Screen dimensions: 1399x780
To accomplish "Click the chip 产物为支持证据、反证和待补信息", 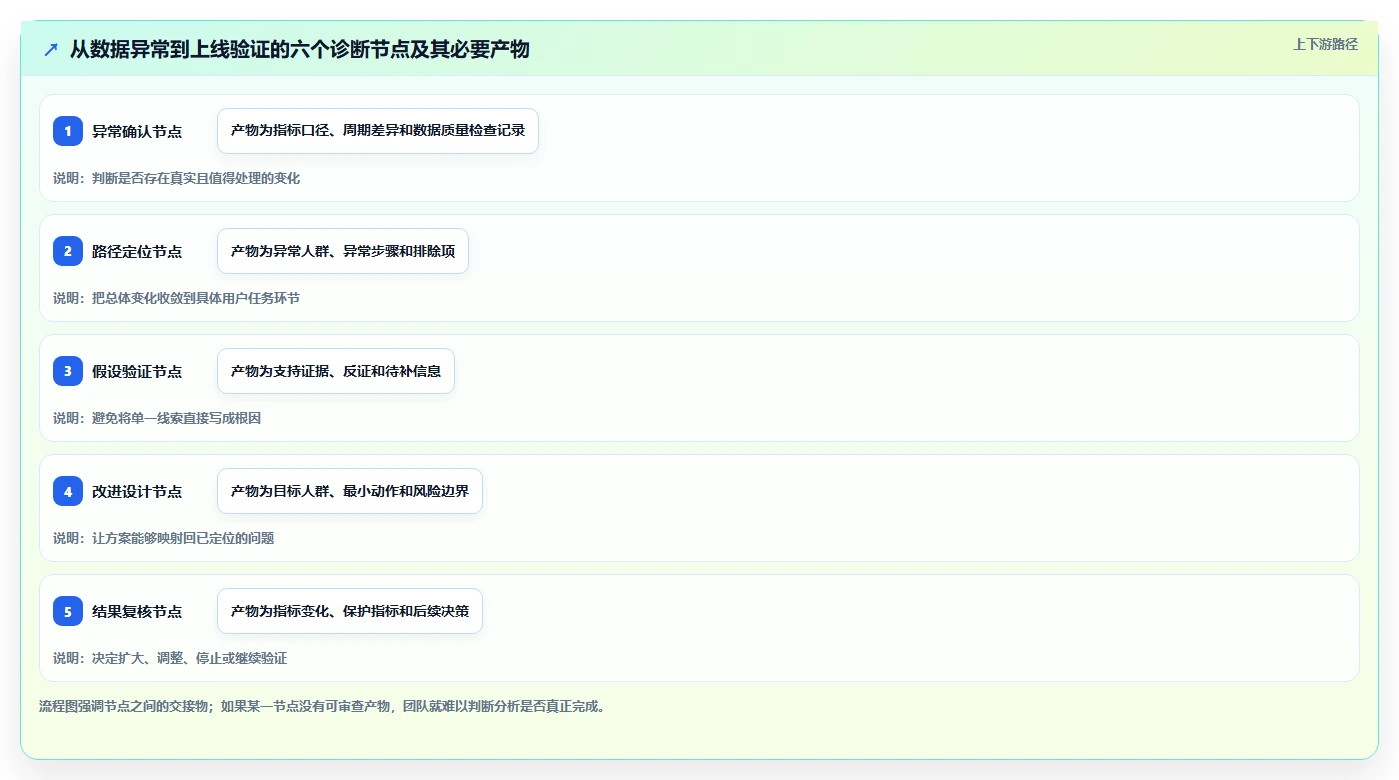I will (336, 371).
